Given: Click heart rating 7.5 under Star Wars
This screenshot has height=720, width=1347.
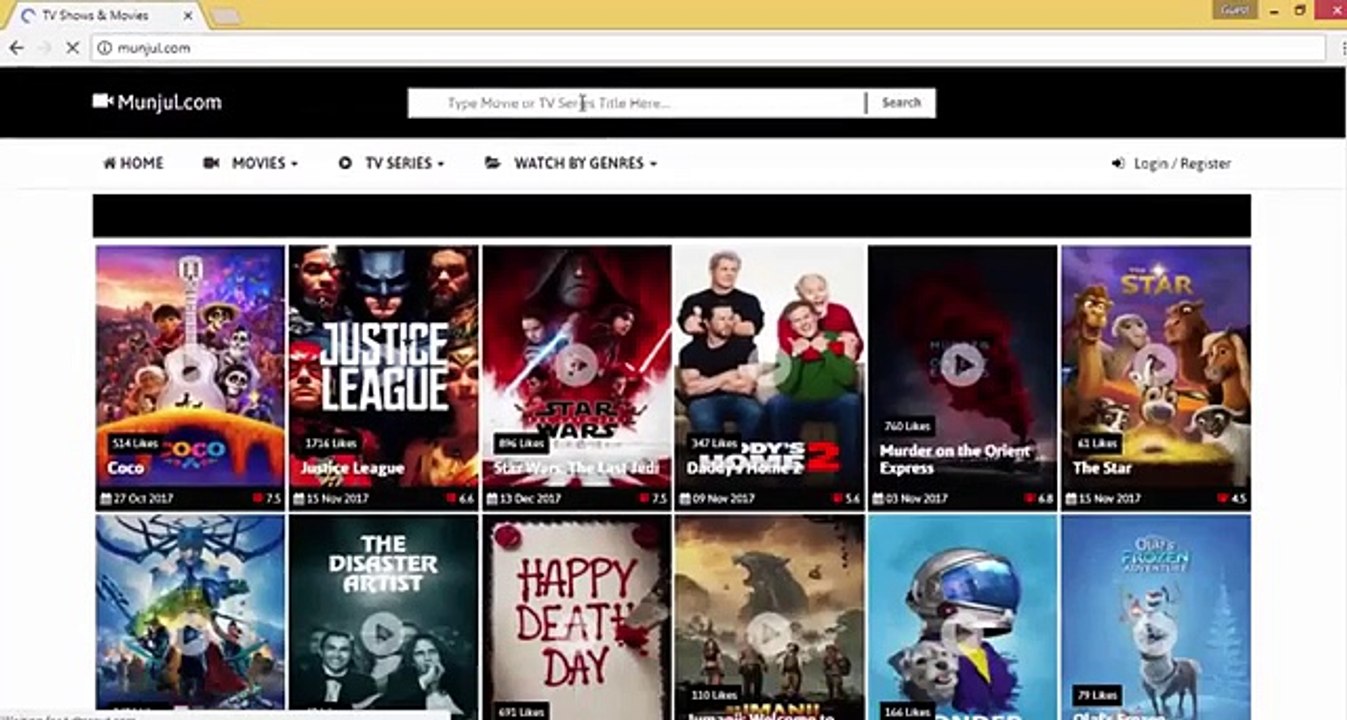Looking at the screenshot, I should coord(653,498).
